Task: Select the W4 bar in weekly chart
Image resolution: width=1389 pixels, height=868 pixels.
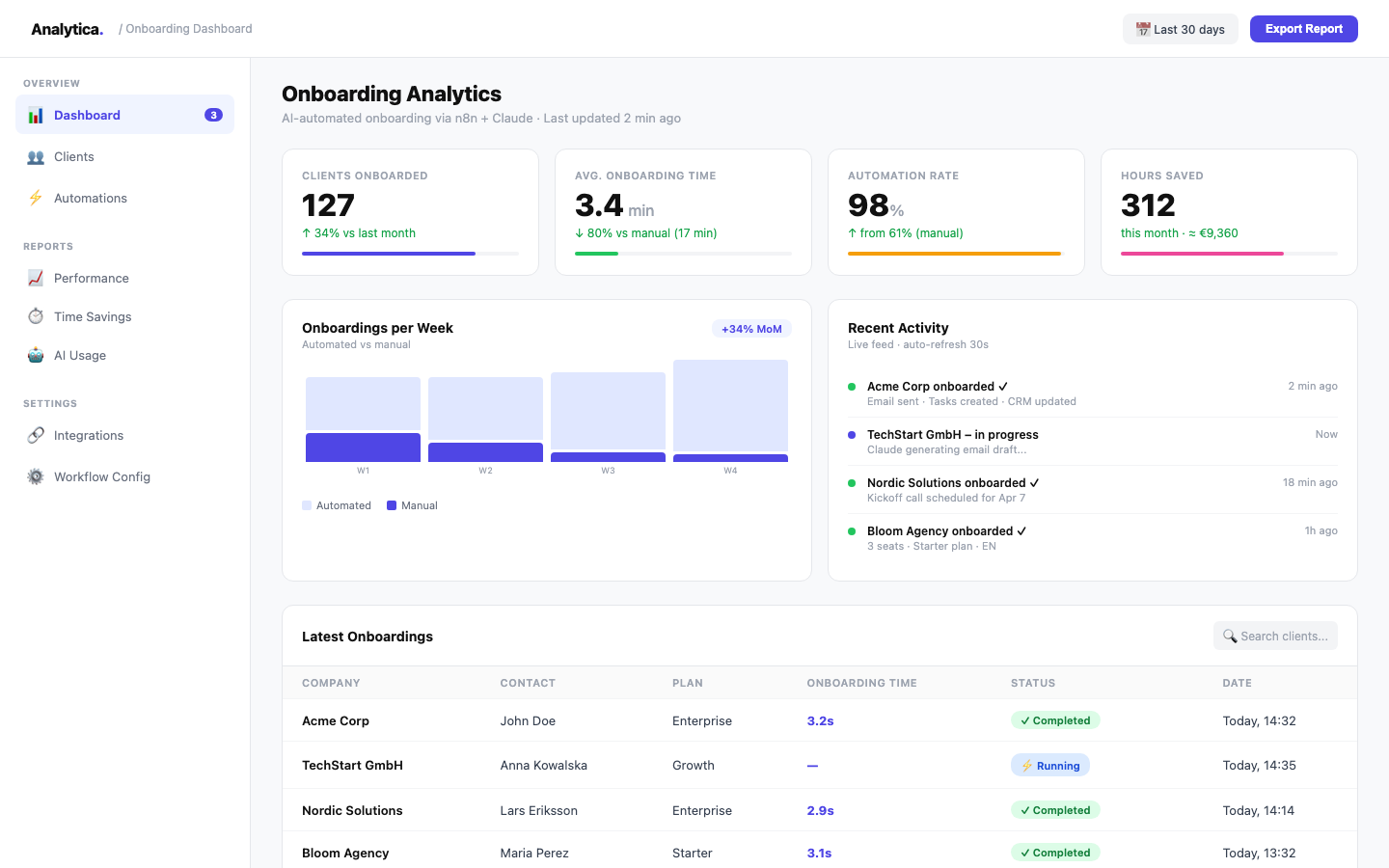Action: [x=730, y=411]
